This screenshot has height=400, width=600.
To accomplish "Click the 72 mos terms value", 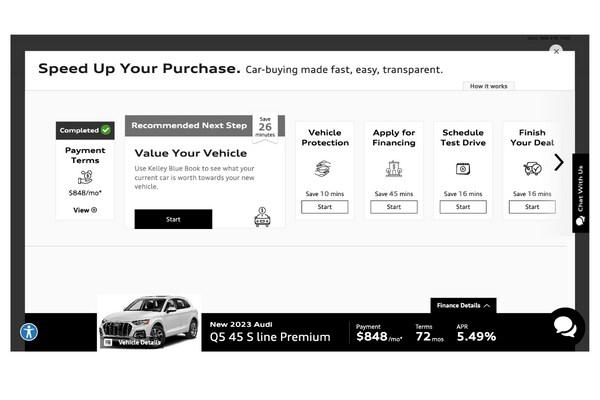I will [x=429, y=337].
